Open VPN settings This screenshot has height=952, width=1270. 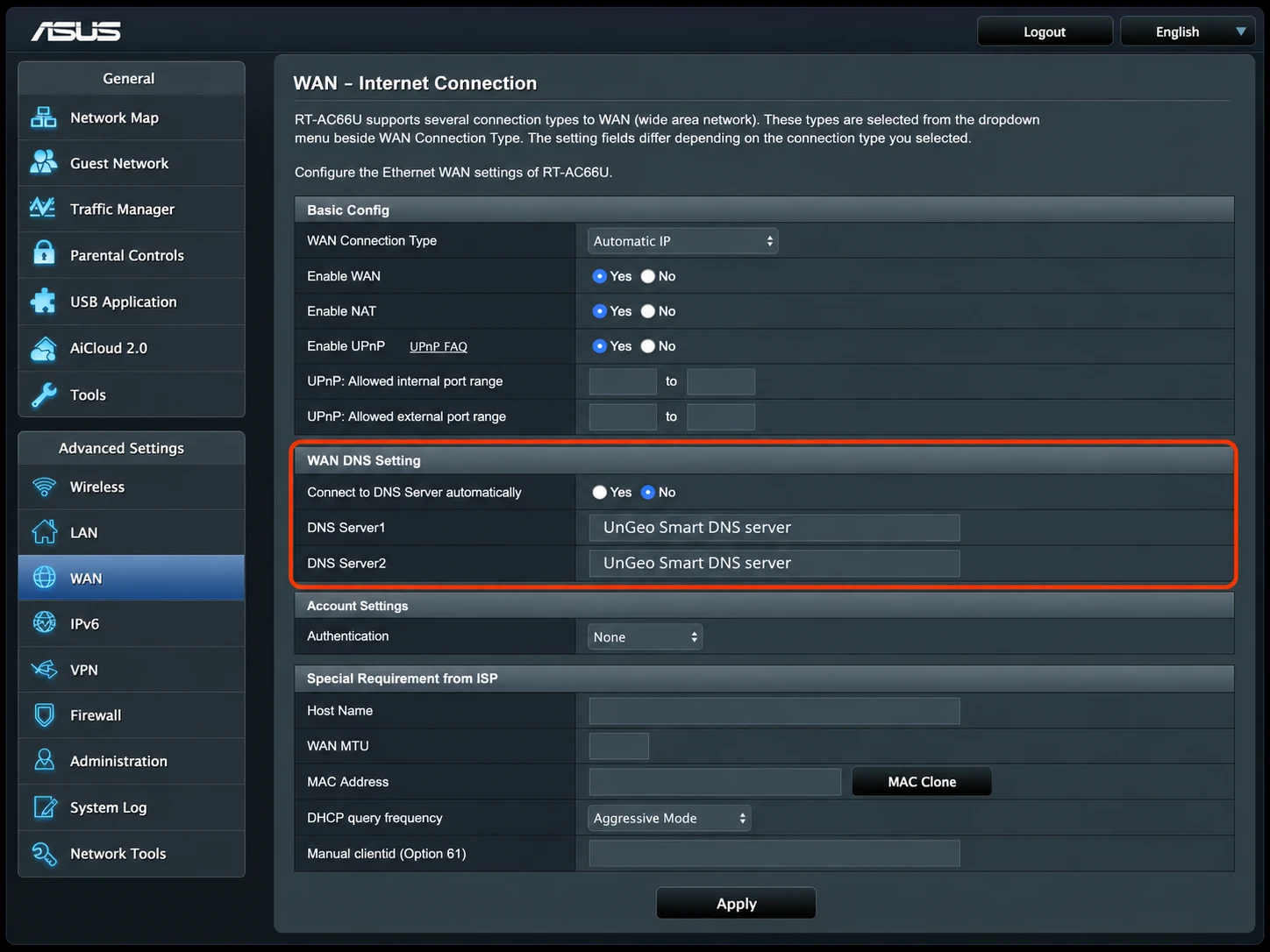tap(132, 670)
